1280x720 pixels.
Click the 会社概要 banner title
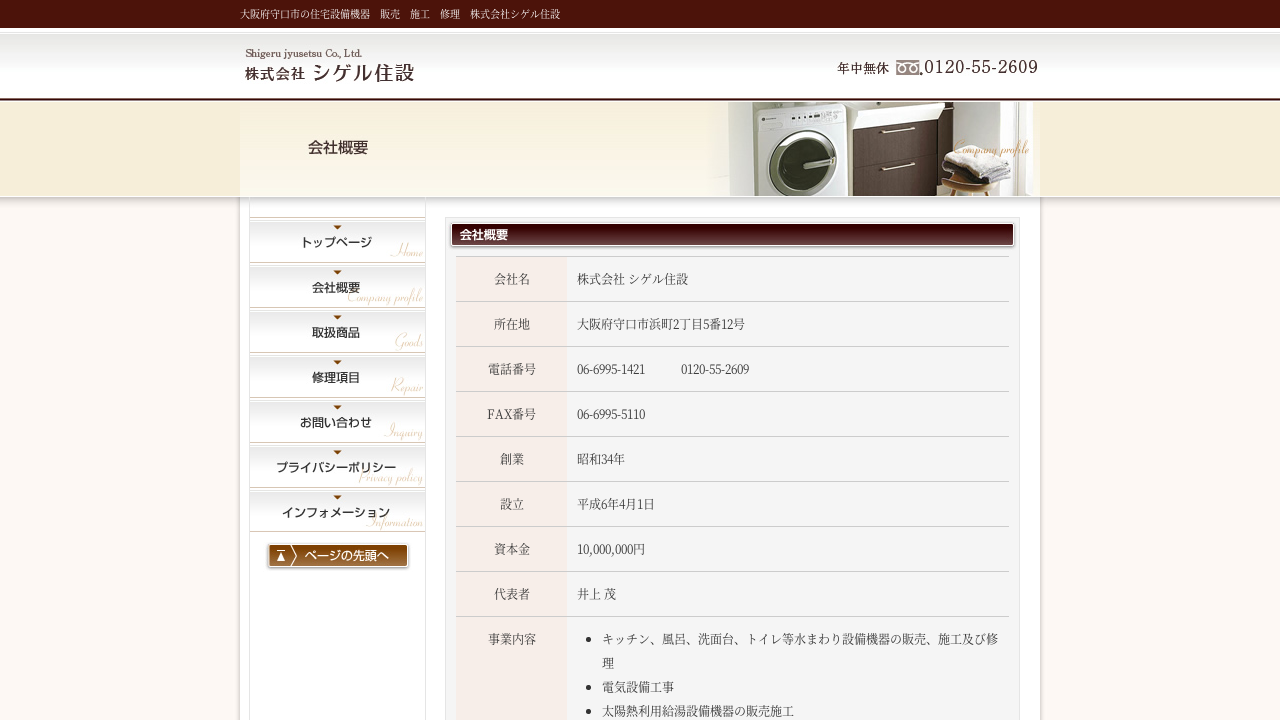338,148
